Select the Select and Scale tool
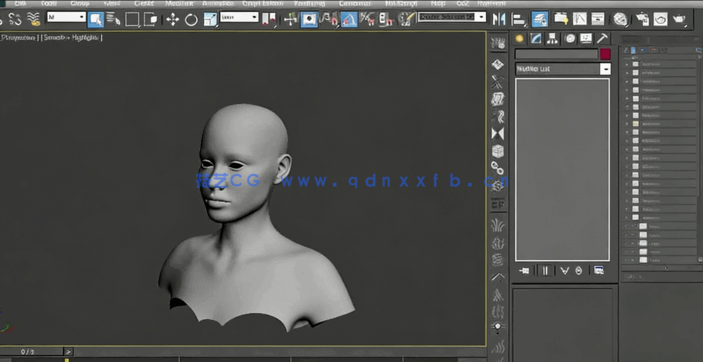This screenshot has height=362, width=703. 210,19
